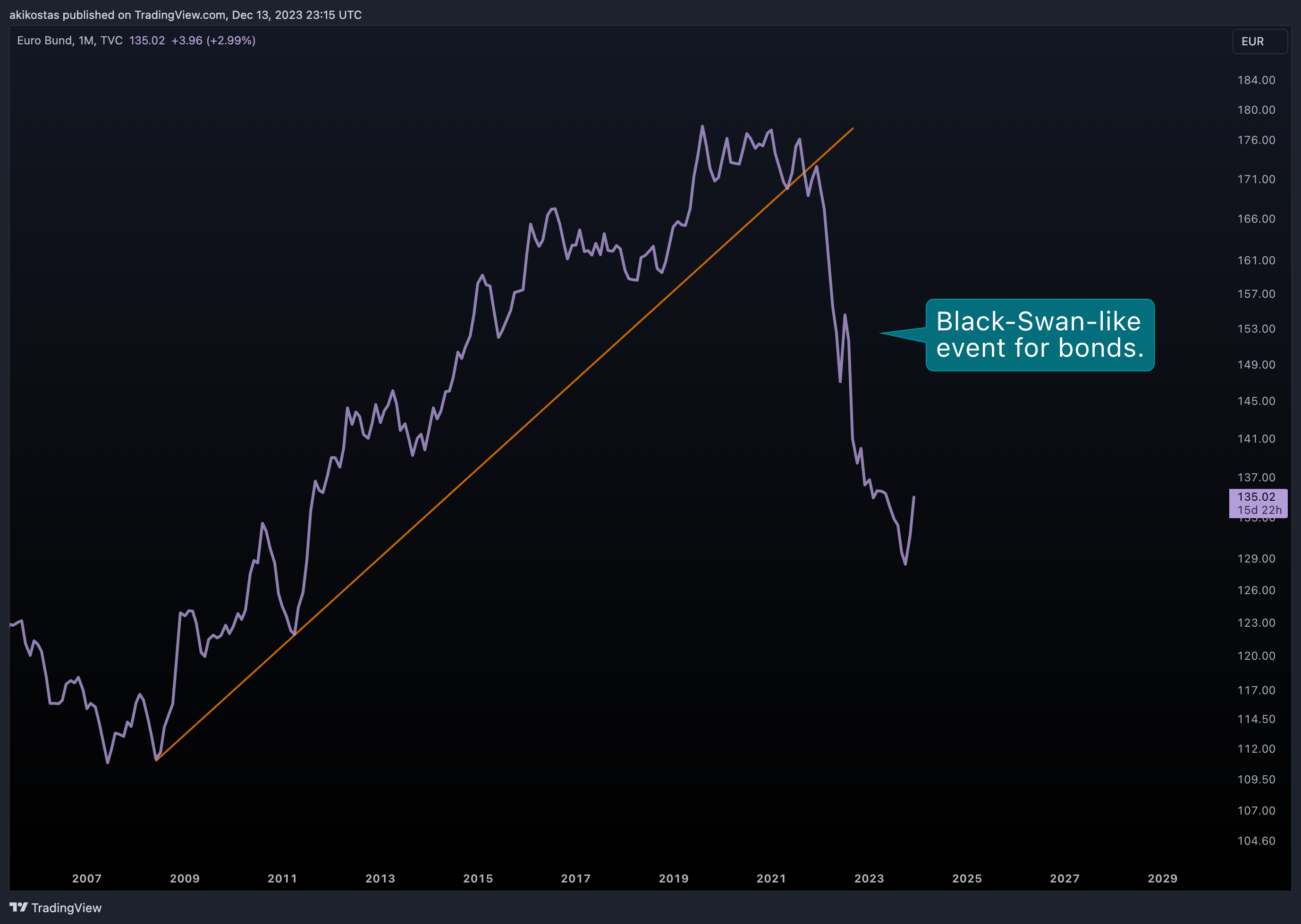Image resolution: width=1301 pixels, height=924 pixels.
Task: Click the 153.00 price axis label
Action: click(x=1256, y=329)
